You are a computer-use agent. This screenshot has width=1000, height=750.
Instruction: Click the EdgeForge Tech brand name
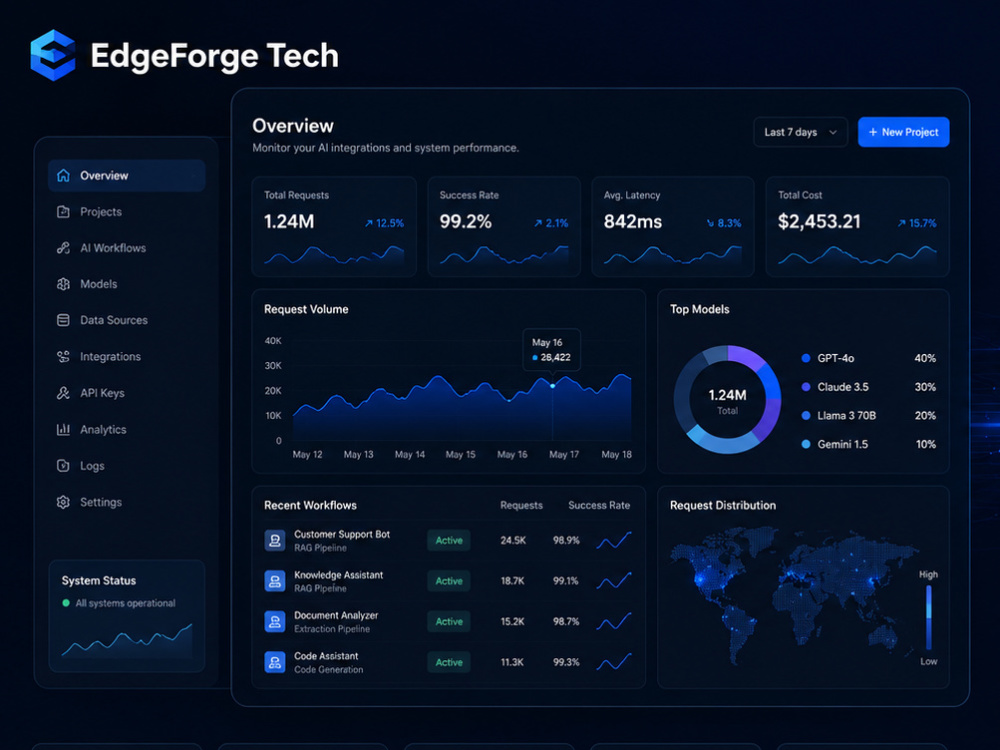coord(214,56)
